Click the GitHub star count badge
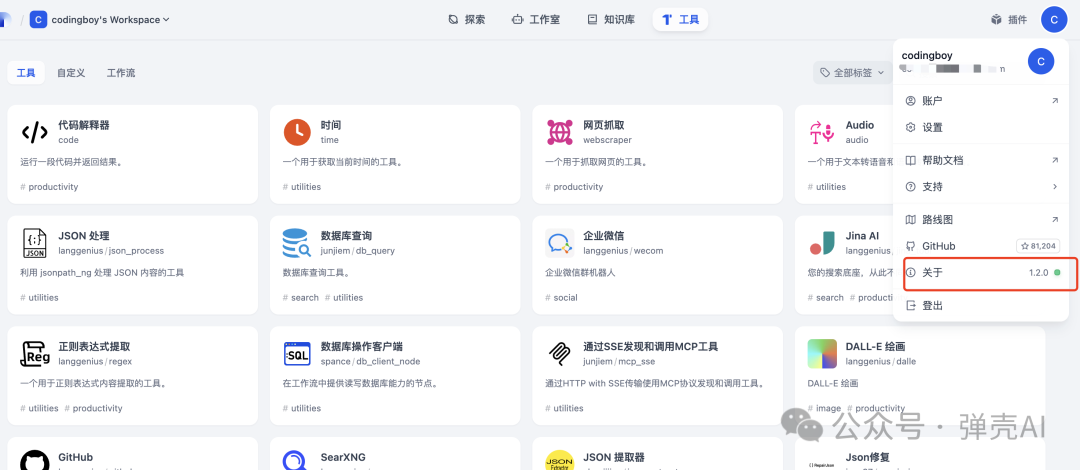 [x=1038, y=246]
